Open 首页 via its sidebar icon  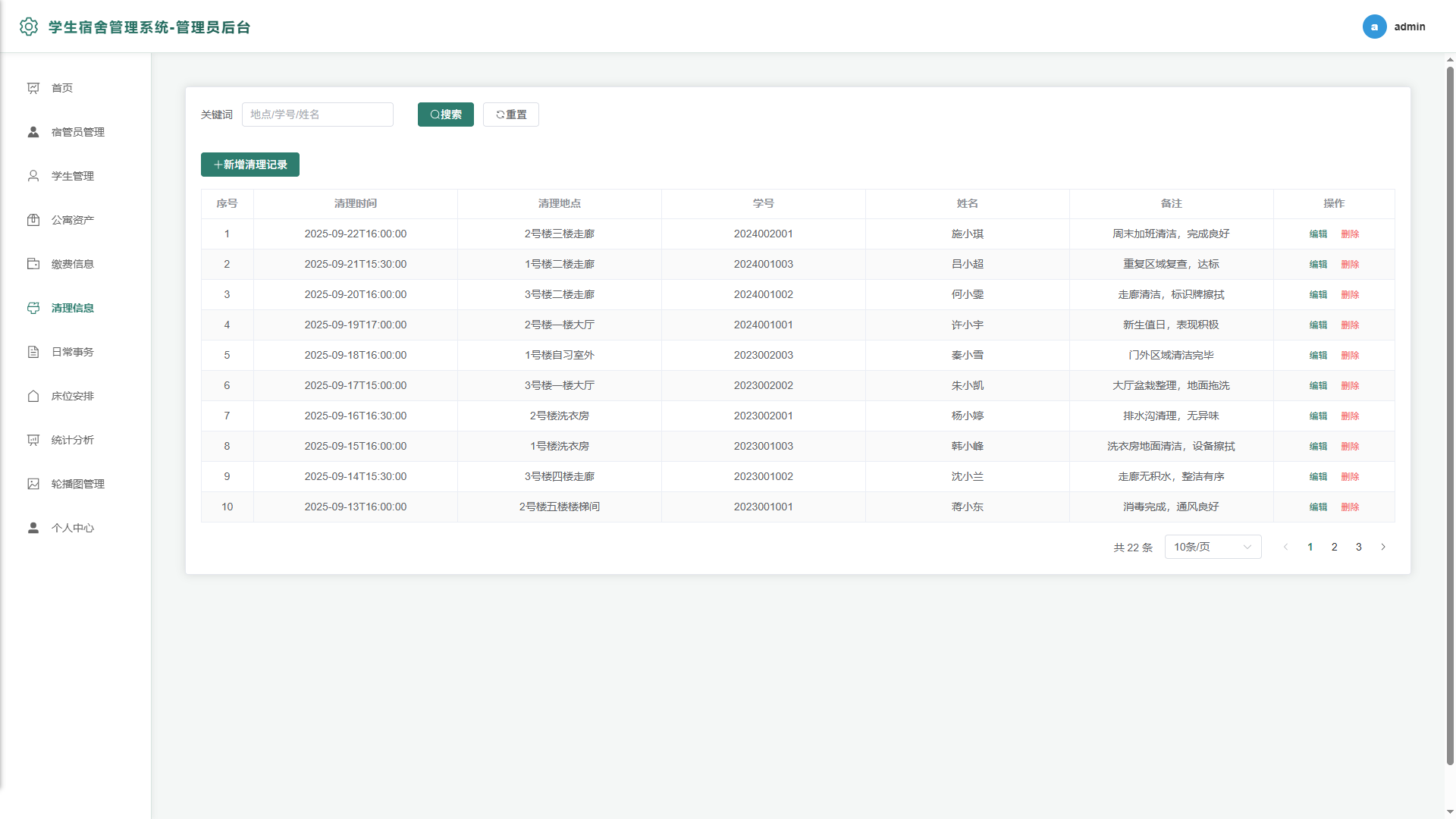point(33,88)
